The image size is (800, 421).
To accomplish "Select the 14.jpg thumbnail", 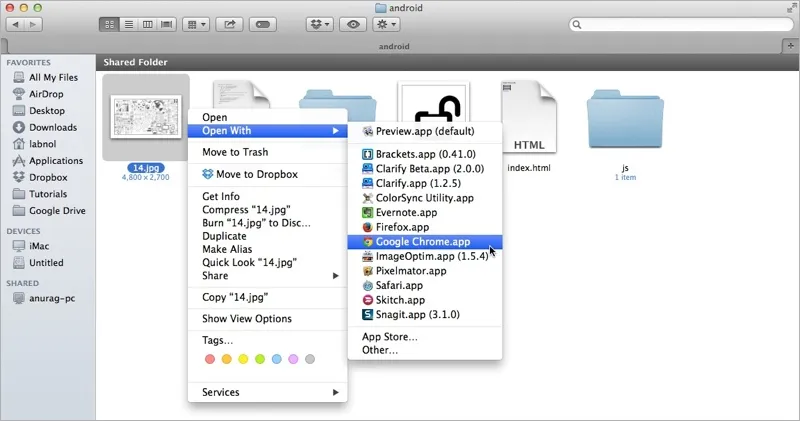I will pos(146,117).
